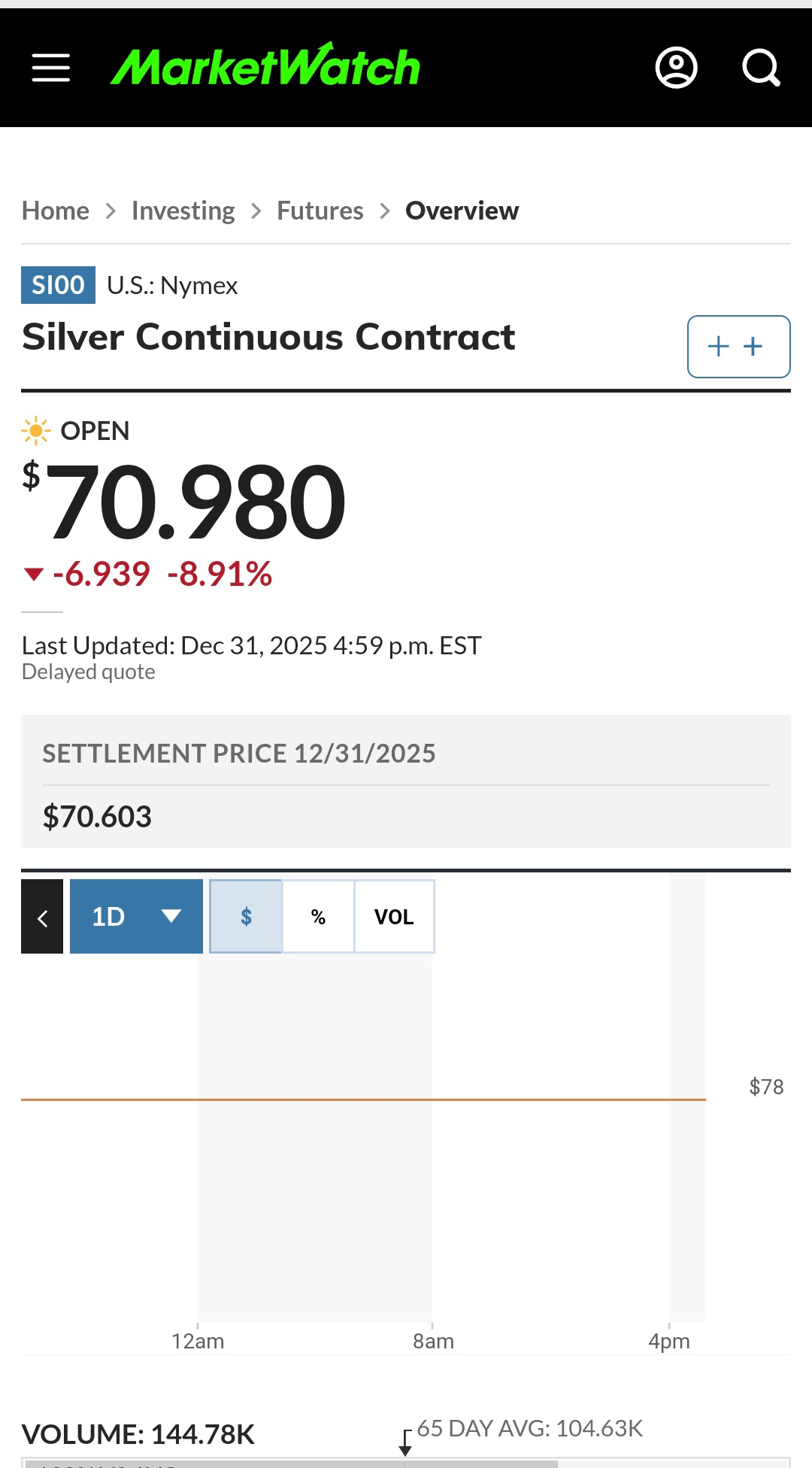The height and width of the screenshot is (1468, 812).
Task: Click the 8am chart time label
Action: click(433, 1342)
